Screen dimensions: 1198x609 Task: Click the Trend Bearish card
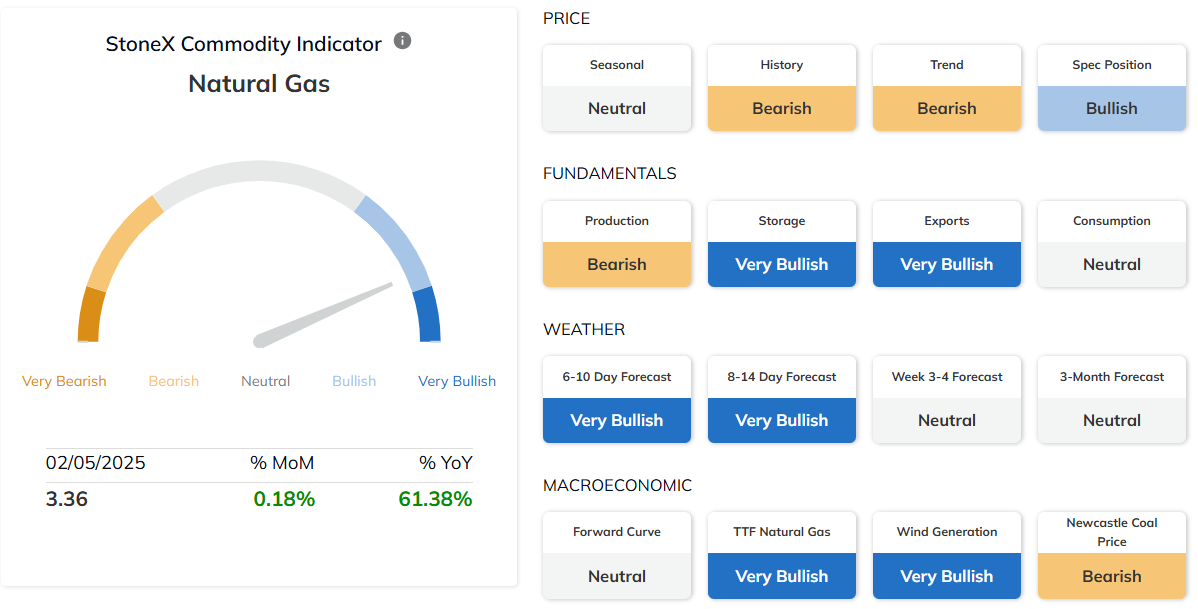(x=947, y=88)
